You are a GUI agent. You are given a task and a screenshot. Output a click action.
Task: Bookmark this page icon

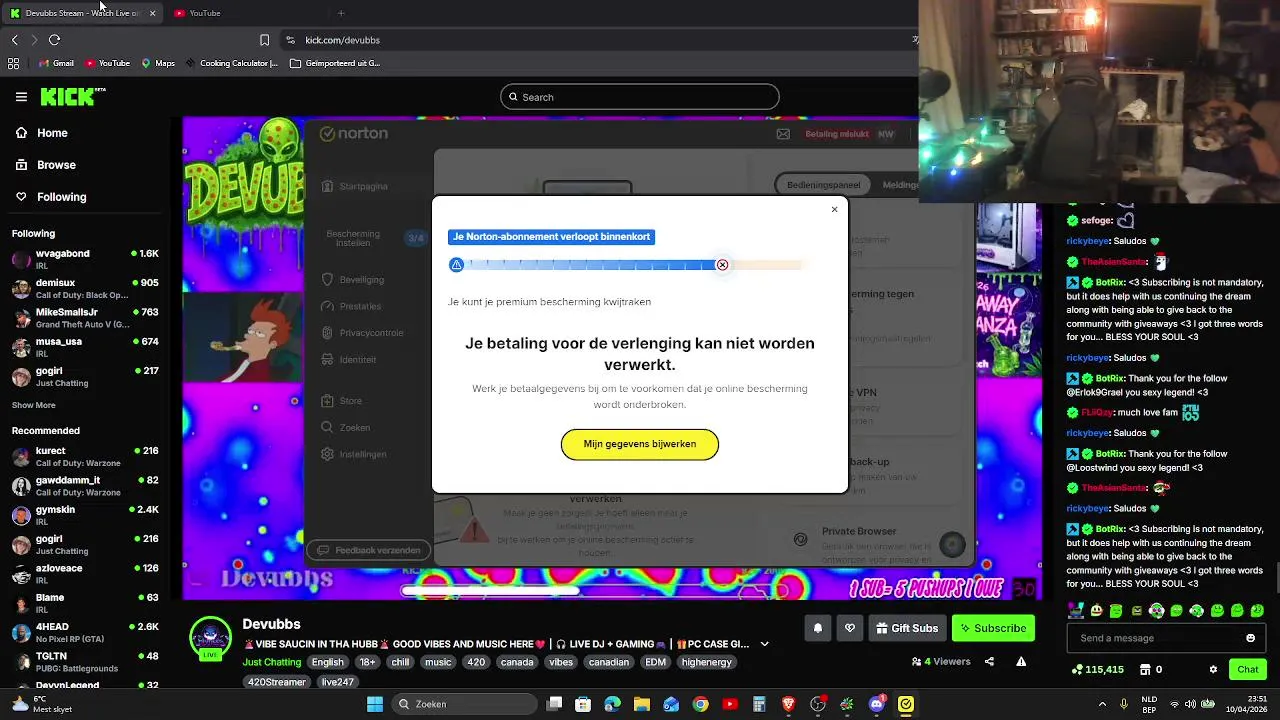click(264, 40)
